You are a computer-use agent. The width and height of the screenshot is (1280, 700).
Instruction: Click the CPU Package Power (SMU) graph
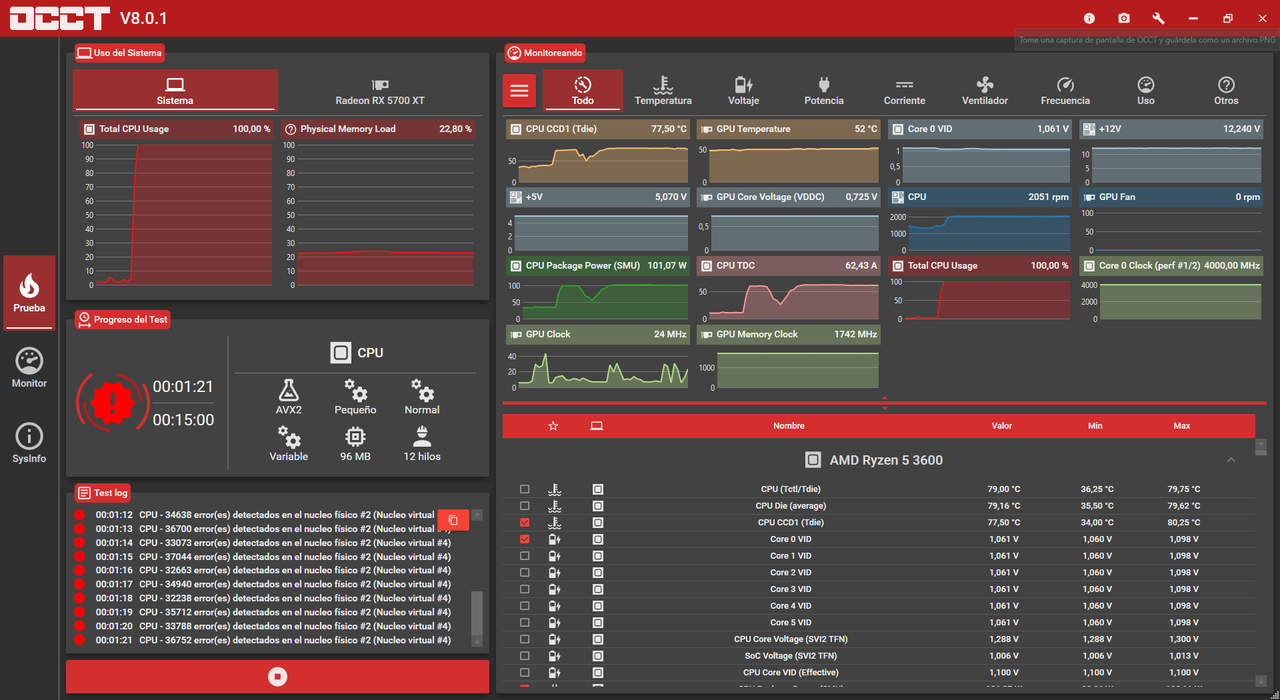[x=598, y=289]
